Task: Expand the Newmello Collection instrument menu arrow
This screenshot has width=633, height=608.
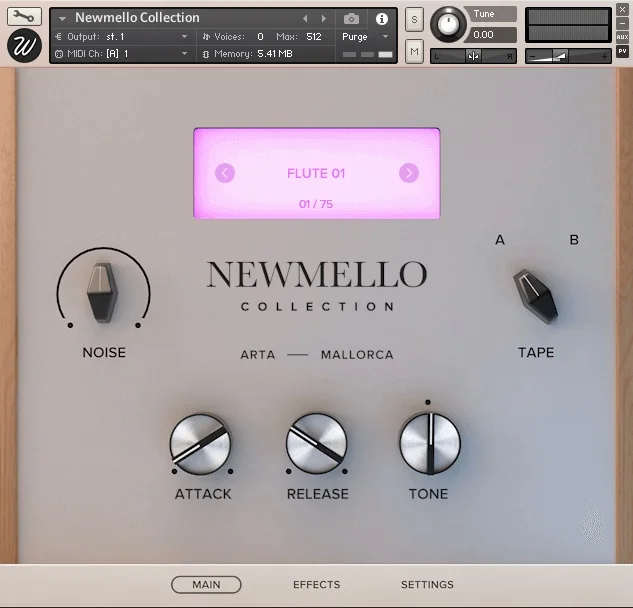Action: pos(62,19)
